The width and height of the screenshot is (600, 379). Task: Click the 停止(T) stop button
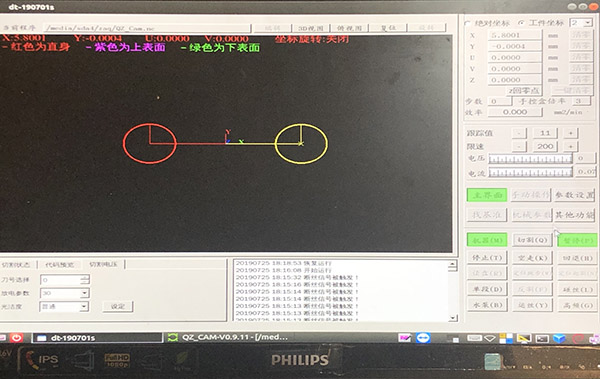[x=487, y=258]
